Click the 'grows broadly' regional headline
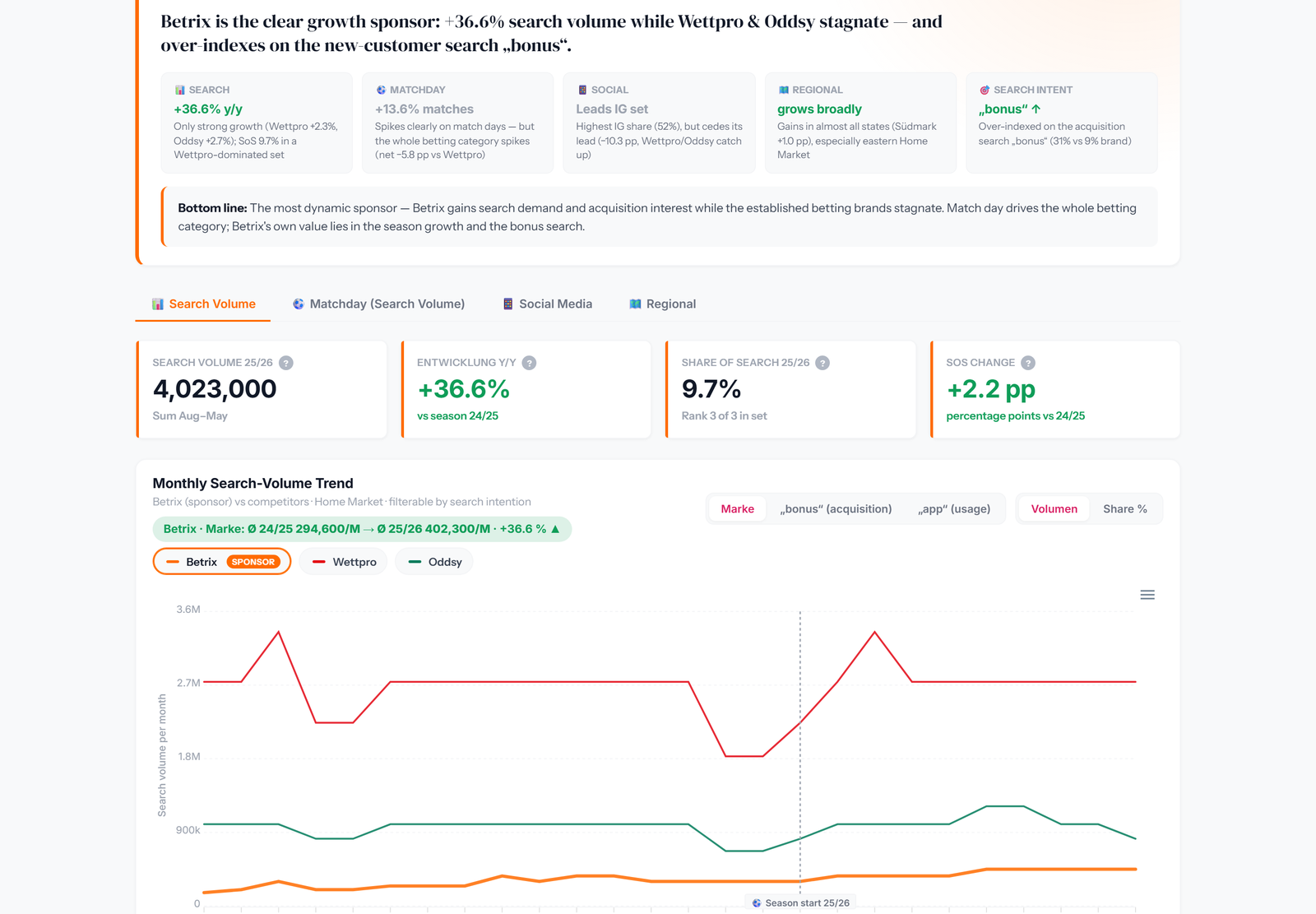 [x=819, y=109]
